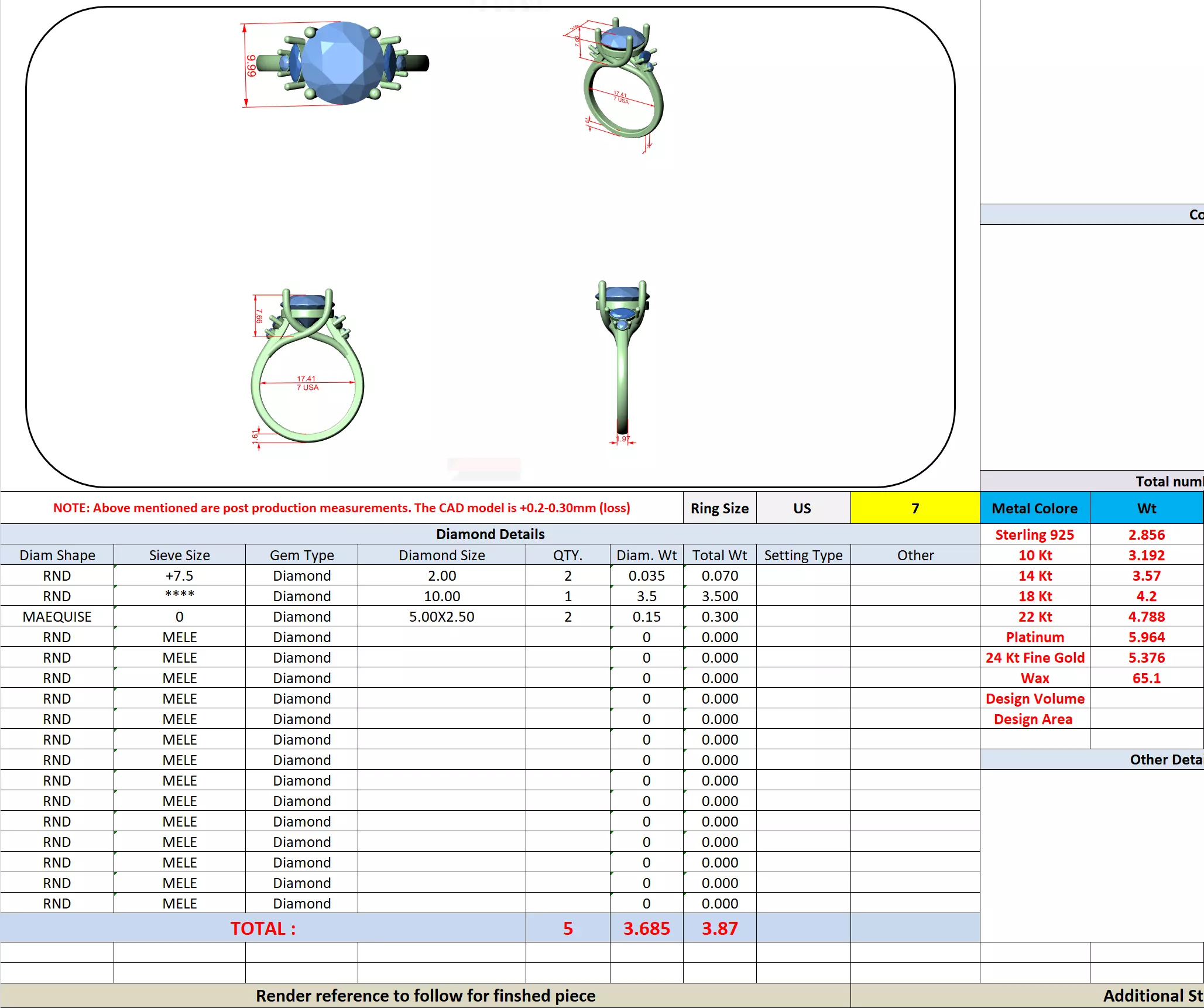Click the front-view ring render showing 17.41
The image size is (1204, 1008).
[x=307, y=366]
